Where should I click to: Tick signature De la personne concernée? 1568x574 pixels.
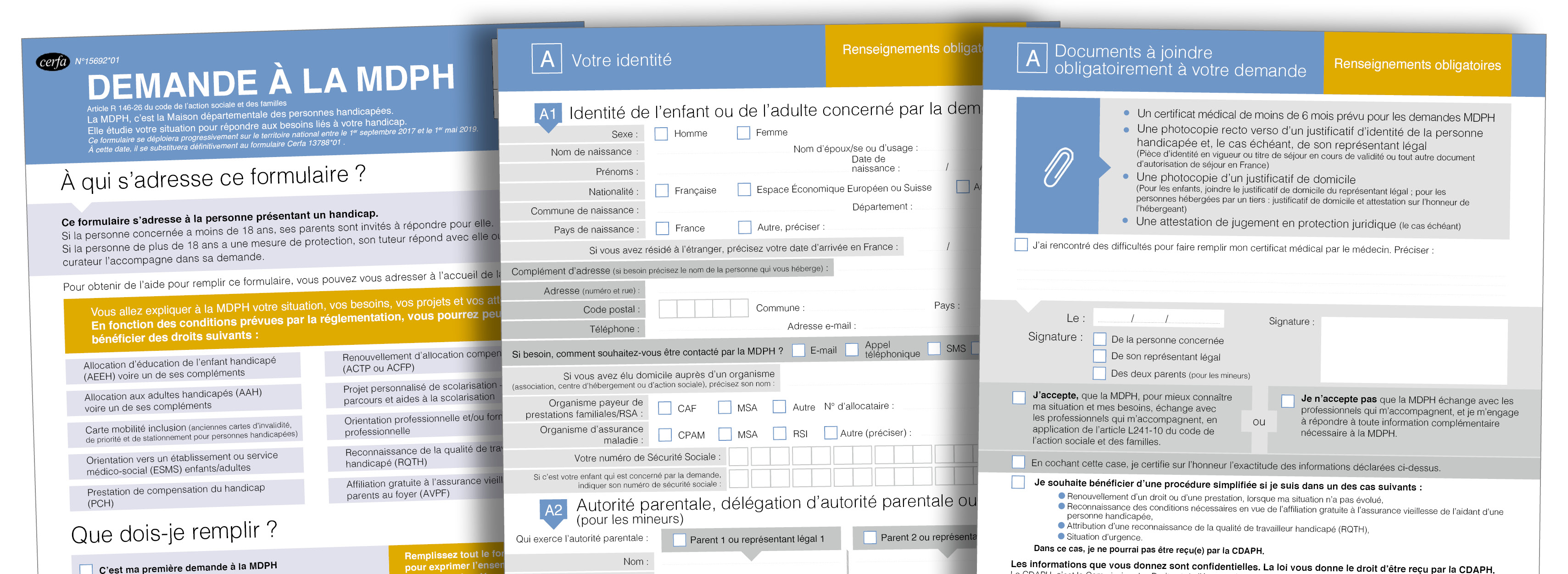[1099, 339]
